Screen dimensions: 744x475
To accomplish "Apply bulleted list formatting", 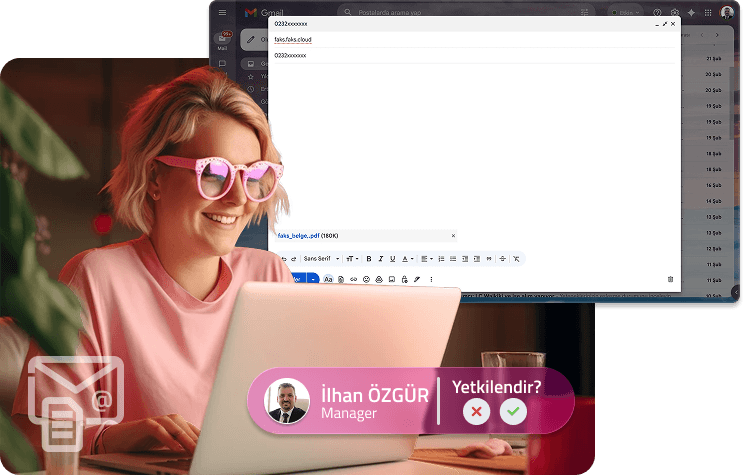I will tap(453, 259).
